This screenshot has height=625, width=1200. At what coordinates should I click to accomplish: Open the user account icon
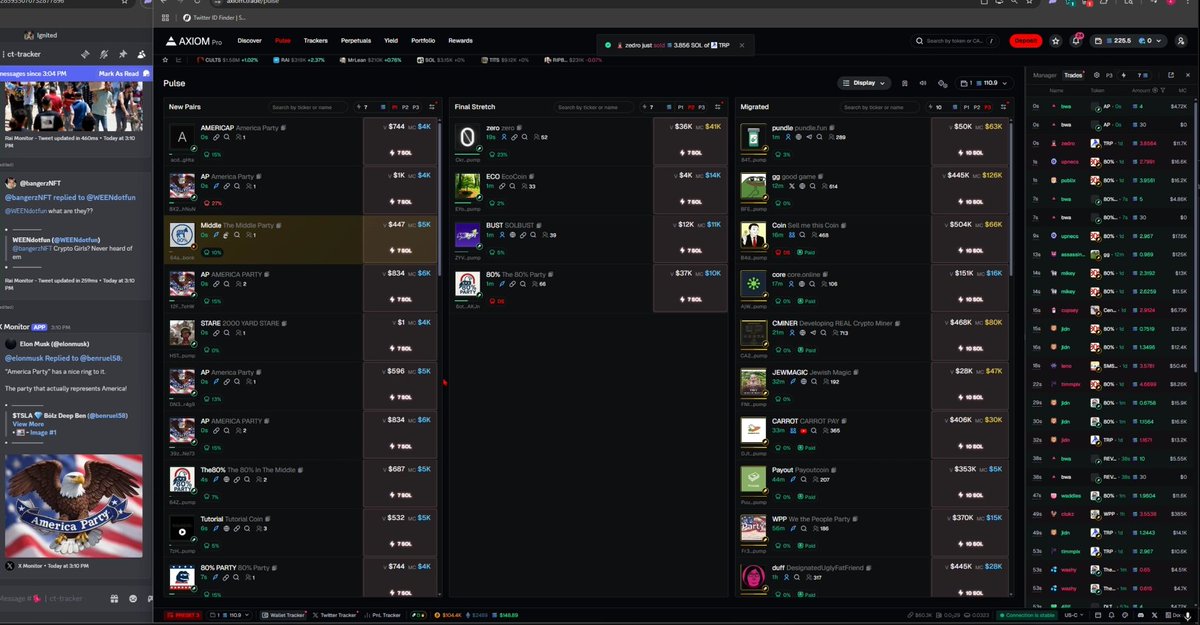(1181, 41)
